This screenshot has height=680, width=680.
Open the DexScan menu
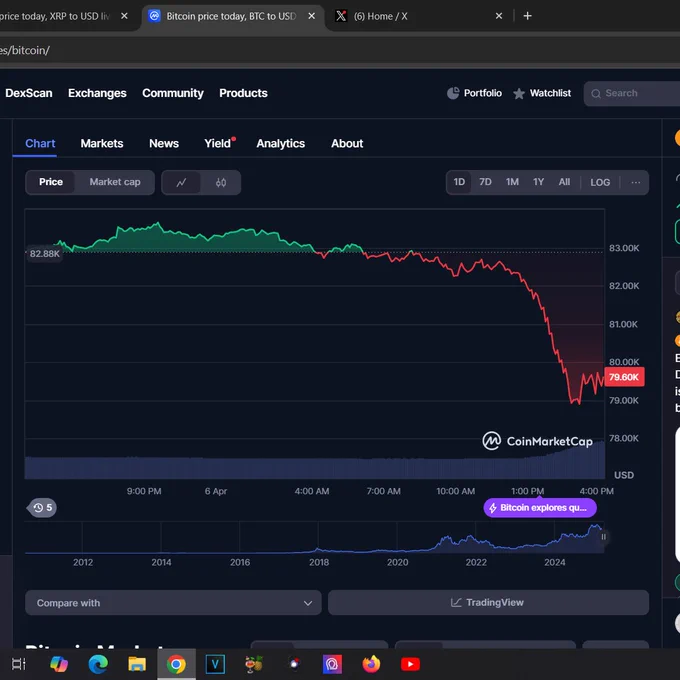[29, 93]
